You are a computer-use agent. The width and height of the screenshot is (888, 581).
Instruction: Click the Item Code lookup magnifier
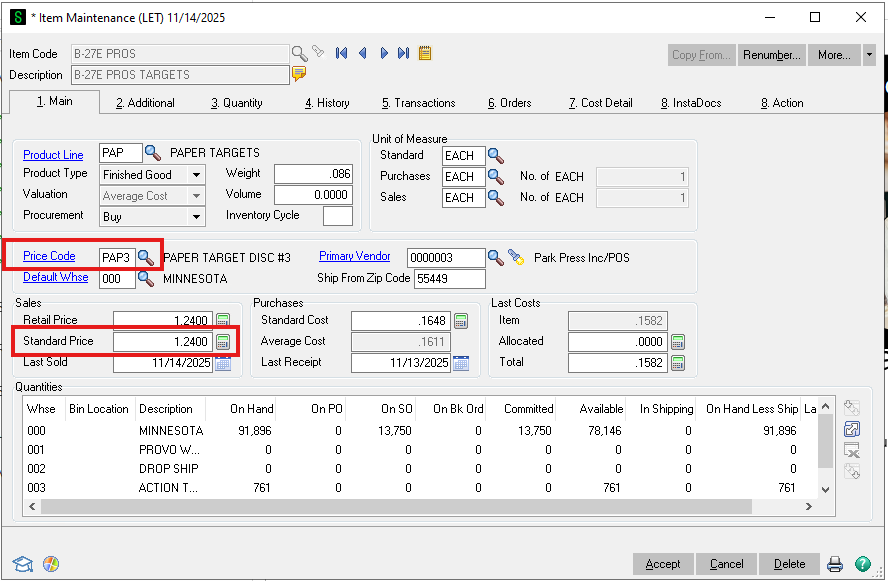(x=299, y=53)
